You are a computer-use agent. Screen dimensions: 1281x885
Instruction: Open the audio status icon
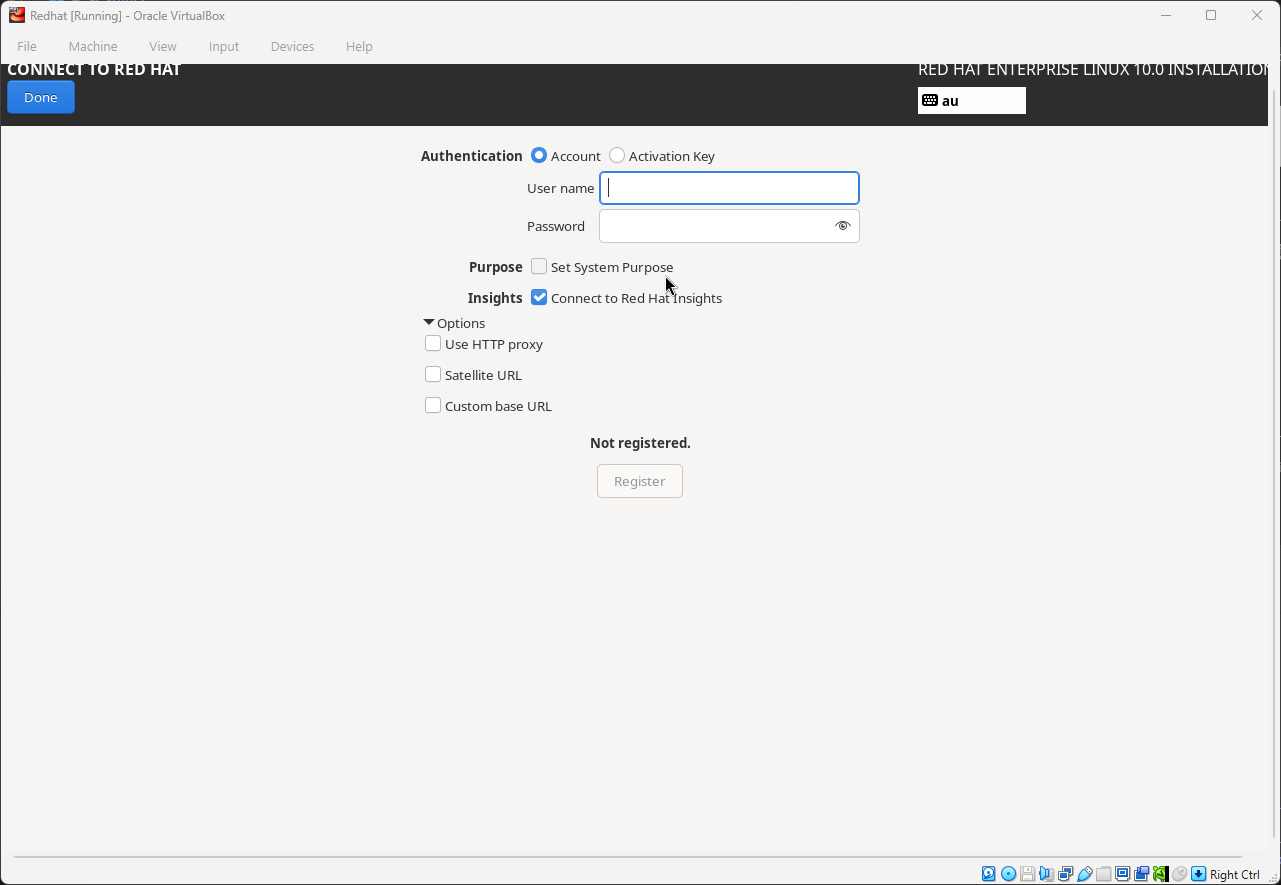pyautogui.click(x=1046, y=873)
